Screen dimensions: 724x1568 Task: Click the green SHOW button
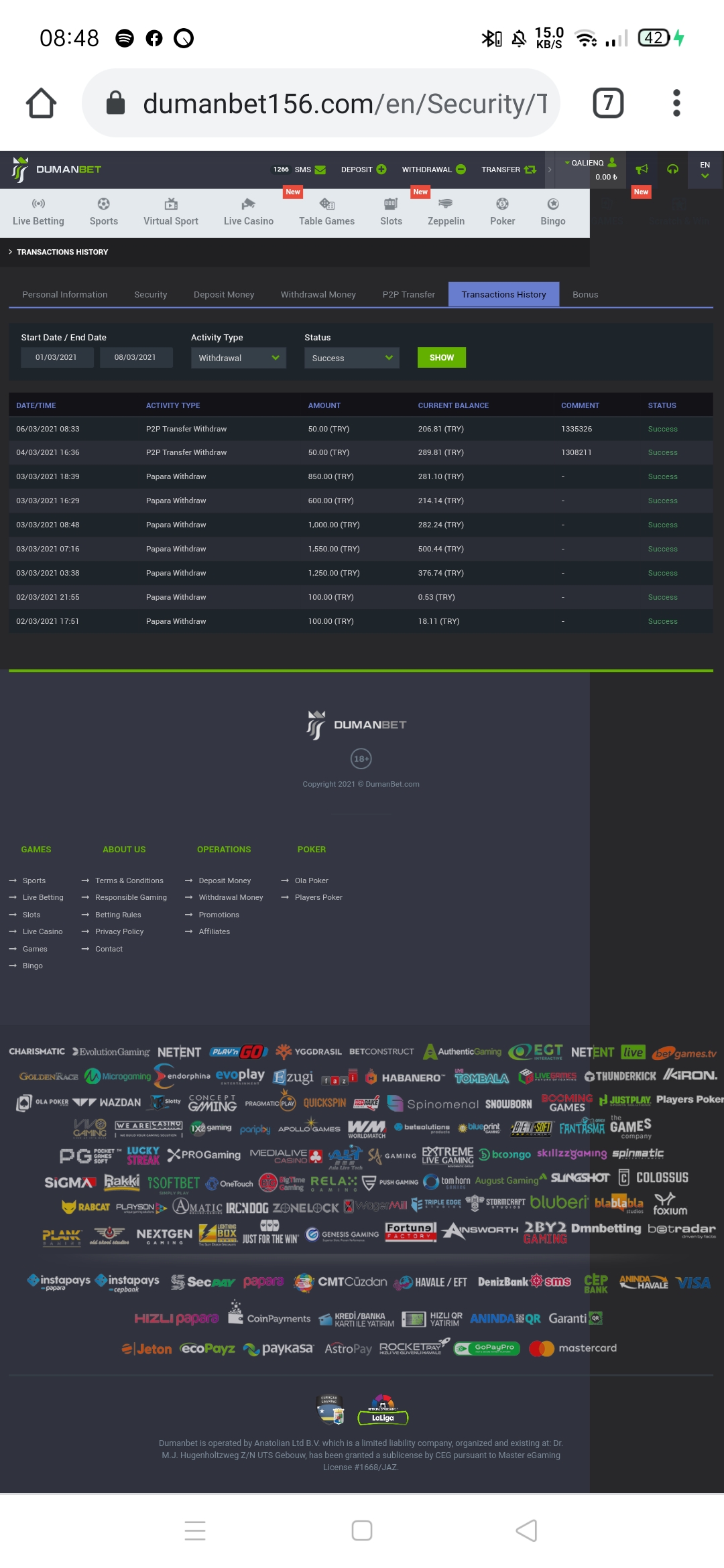442,357
